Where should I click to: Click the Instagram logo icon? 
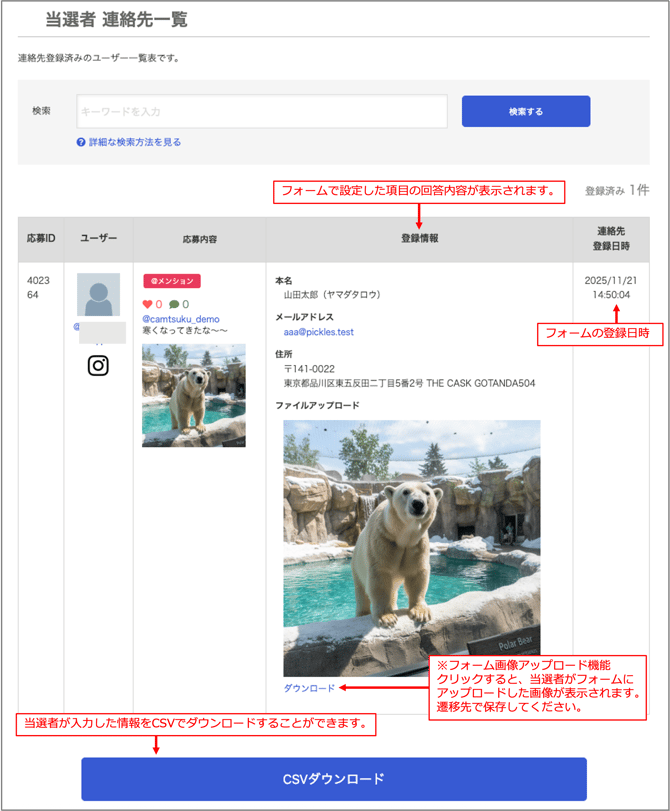(98, 365)
